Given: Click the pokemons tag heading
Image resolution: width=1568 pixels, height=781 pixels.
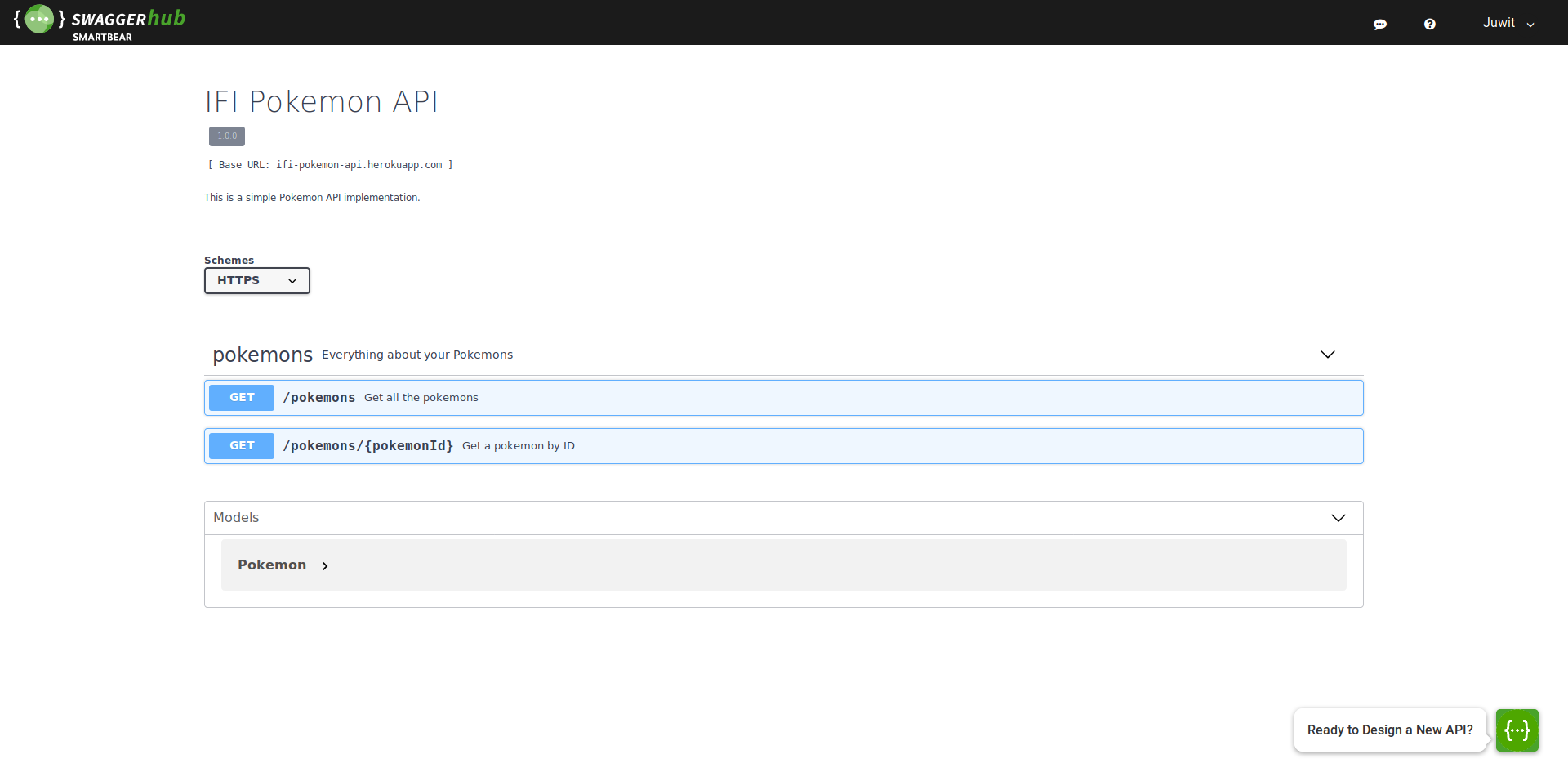Looking at the screenshot, I should point(262,355).
